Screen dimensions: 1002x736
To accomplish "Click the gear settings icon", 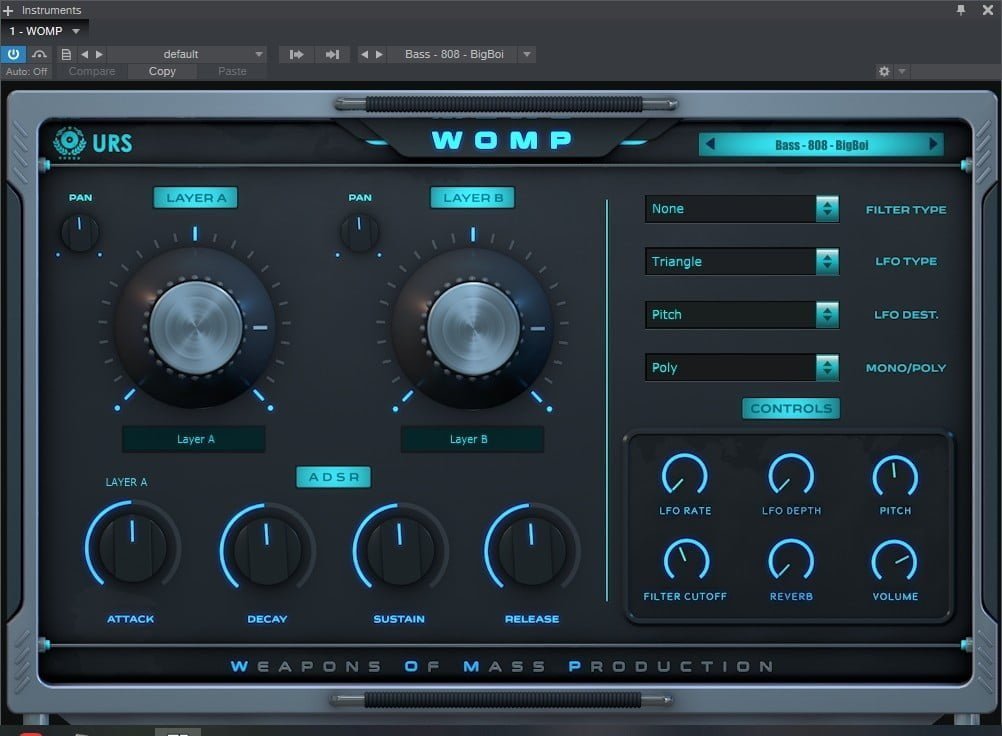I will 883,72.
